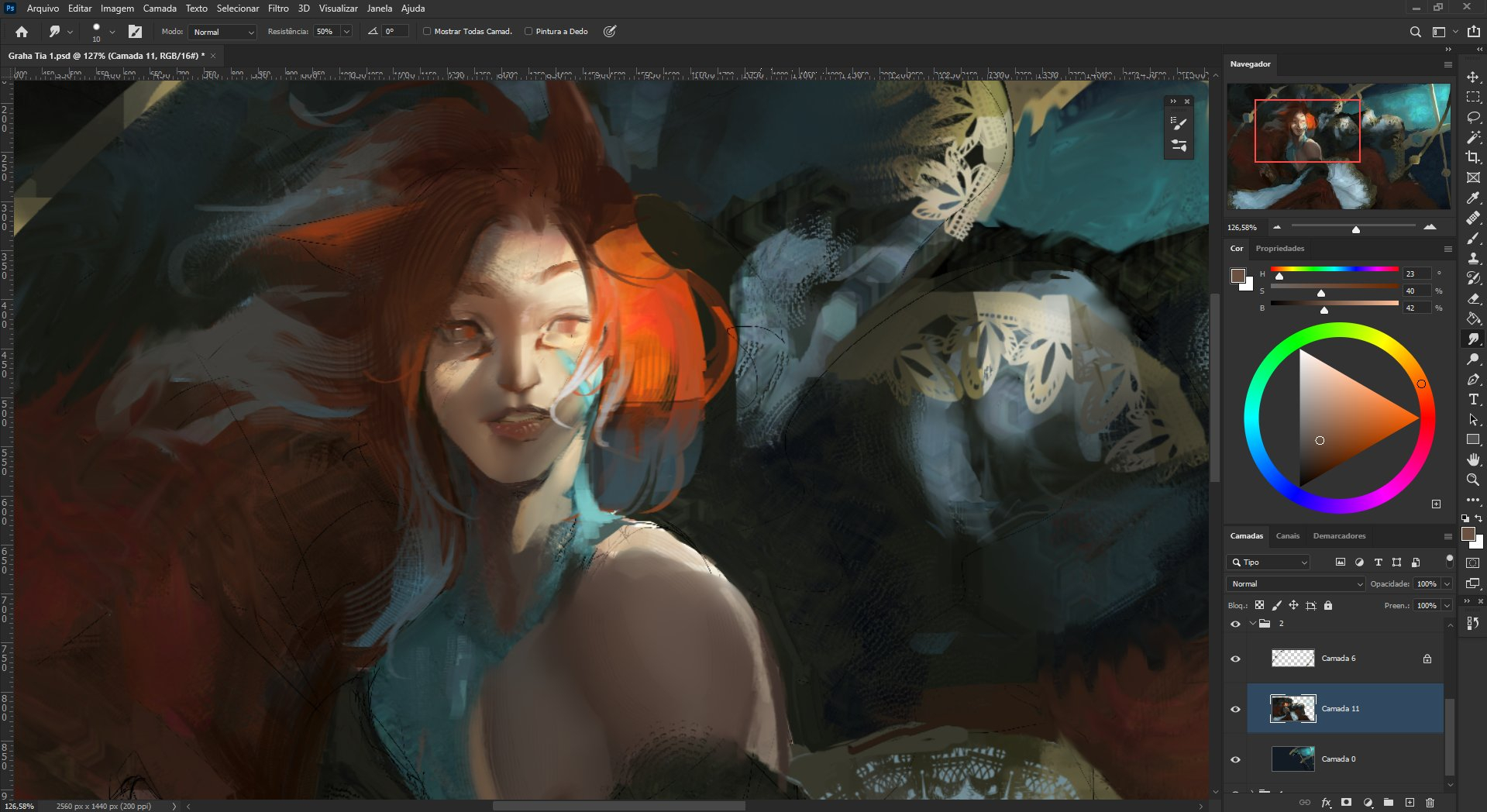Select the Camada 0 layer thumbnail
Viewport: 1487px width, 812px height.
1293,759
